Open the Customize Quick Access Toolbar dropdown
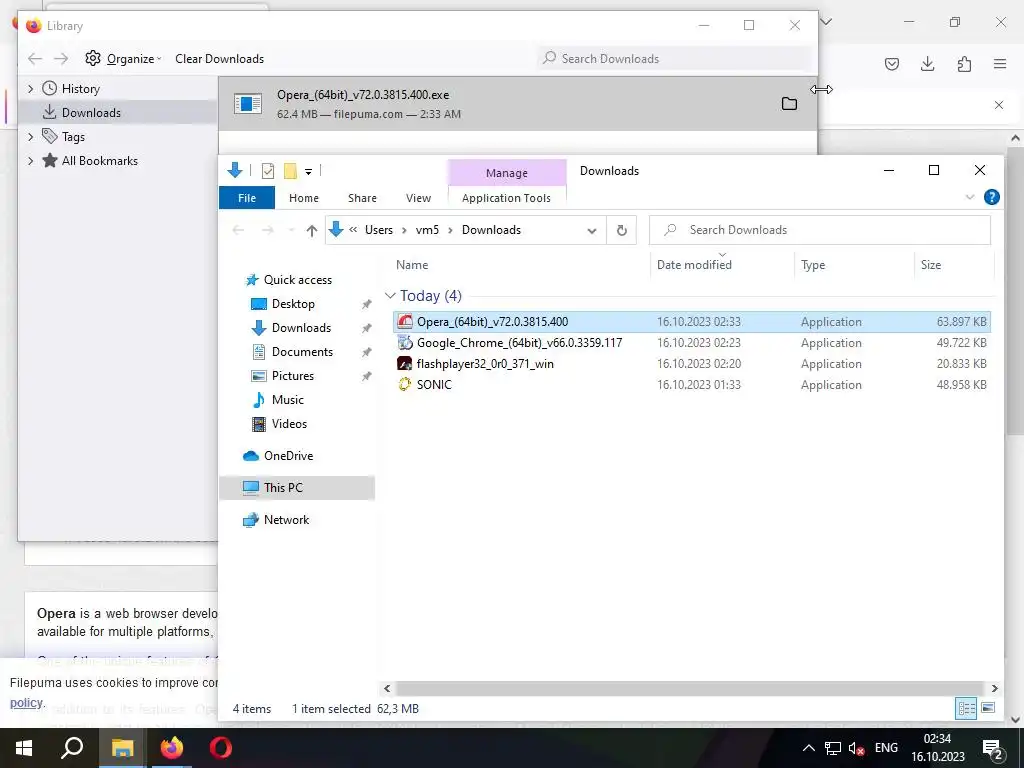Image resolution: width=1024 pixels, height=768 pixels. [x=308, y=172]
